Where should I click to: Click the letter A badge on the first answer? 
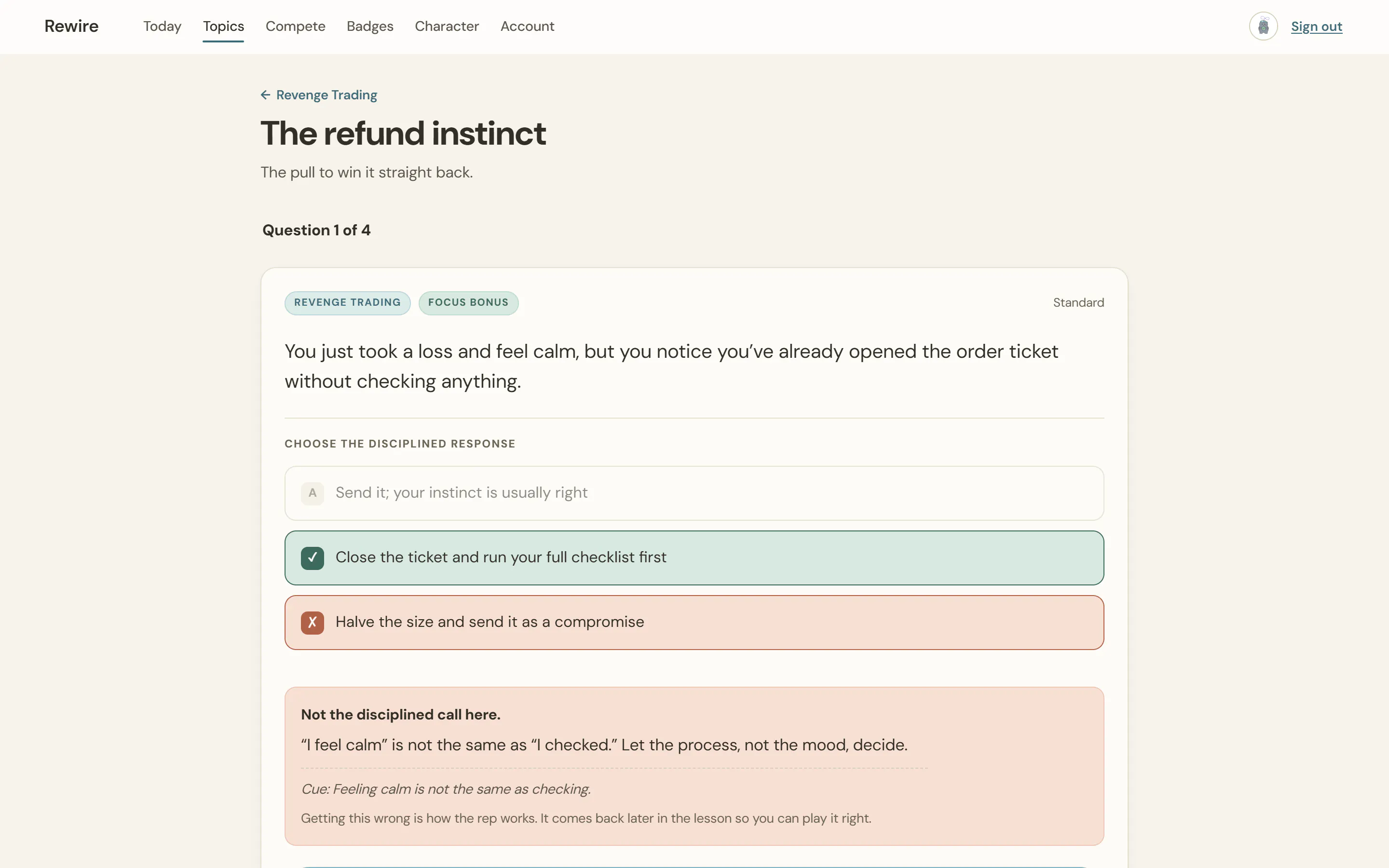pyautogui.click(x=312, y=493)
